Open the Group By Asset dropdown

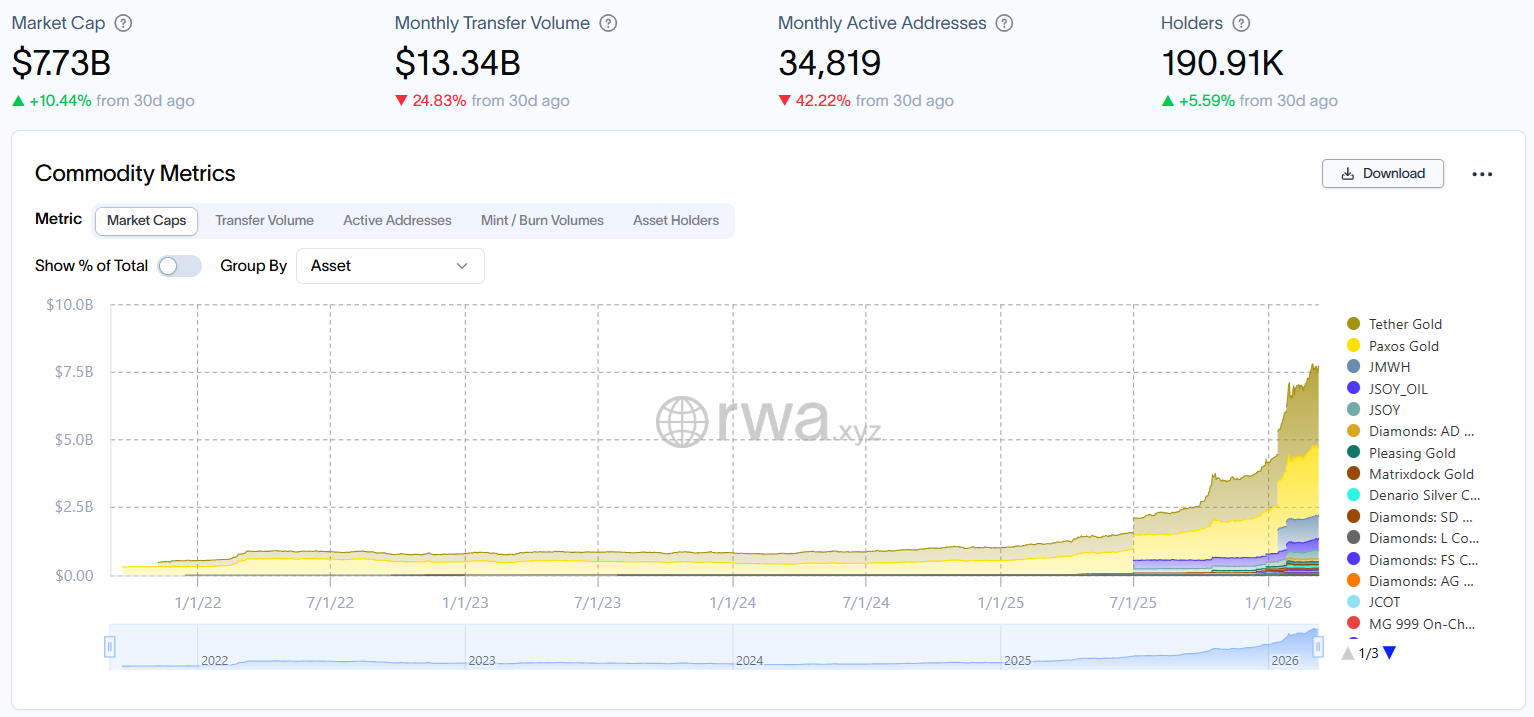click(390, 266)
